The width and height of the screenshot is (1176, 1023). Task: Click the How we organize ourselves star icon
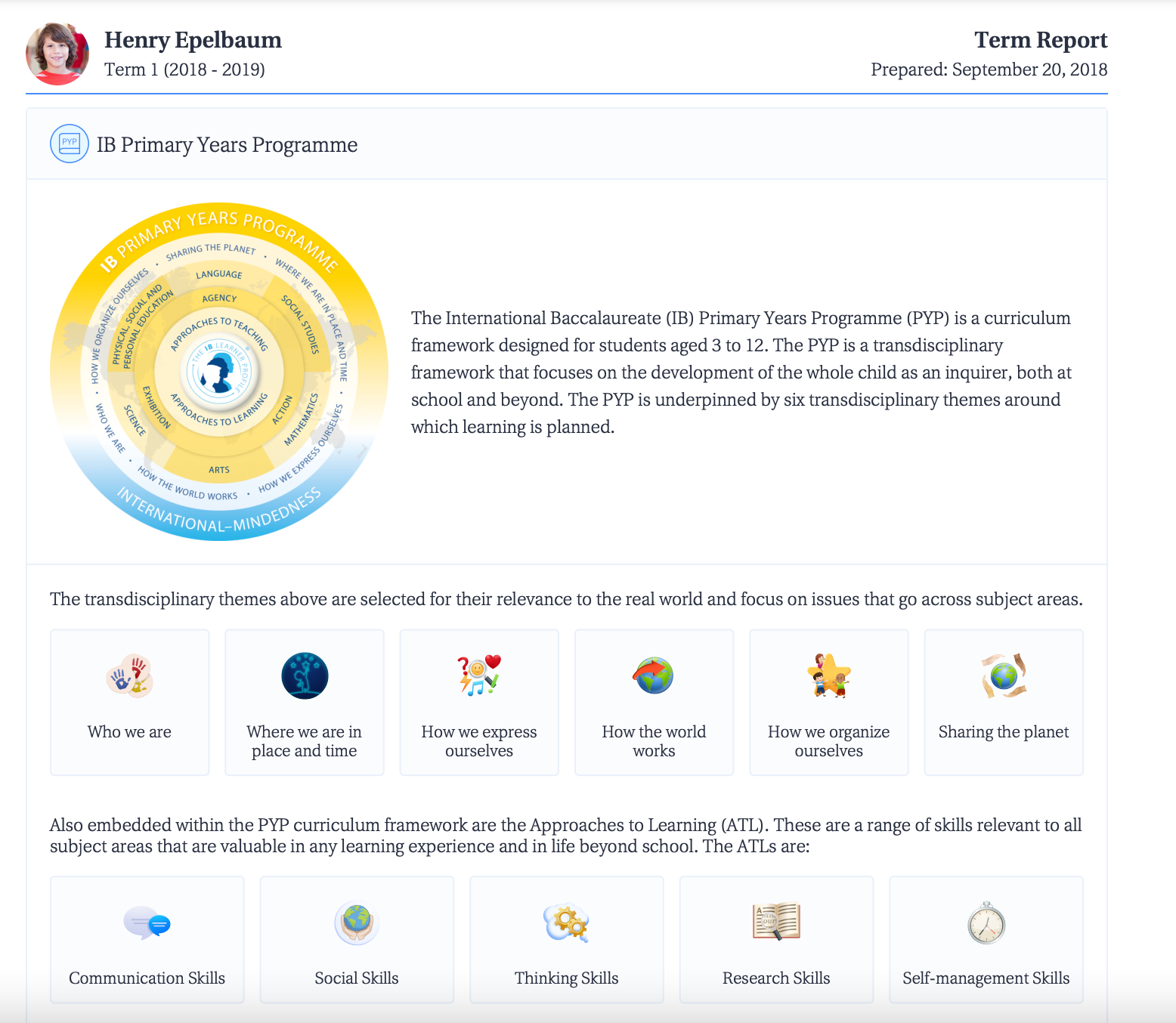point(828,675)
